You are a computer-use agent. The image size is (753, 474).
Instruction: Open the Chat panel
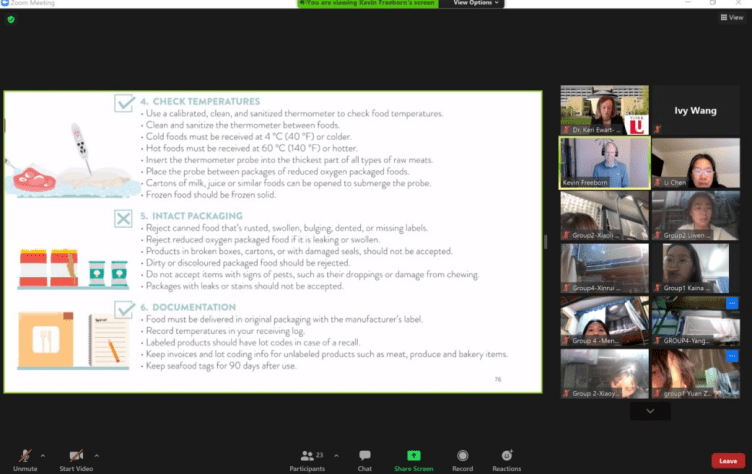click(x=365, y=457)
